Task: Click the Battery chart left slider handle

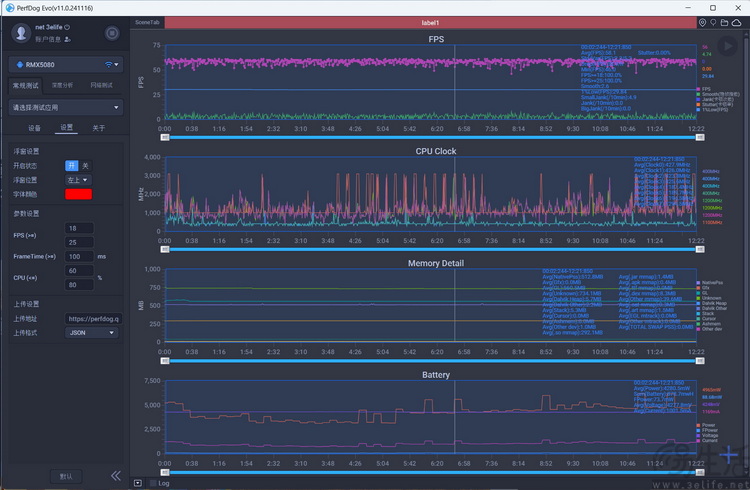Action: 165,472
